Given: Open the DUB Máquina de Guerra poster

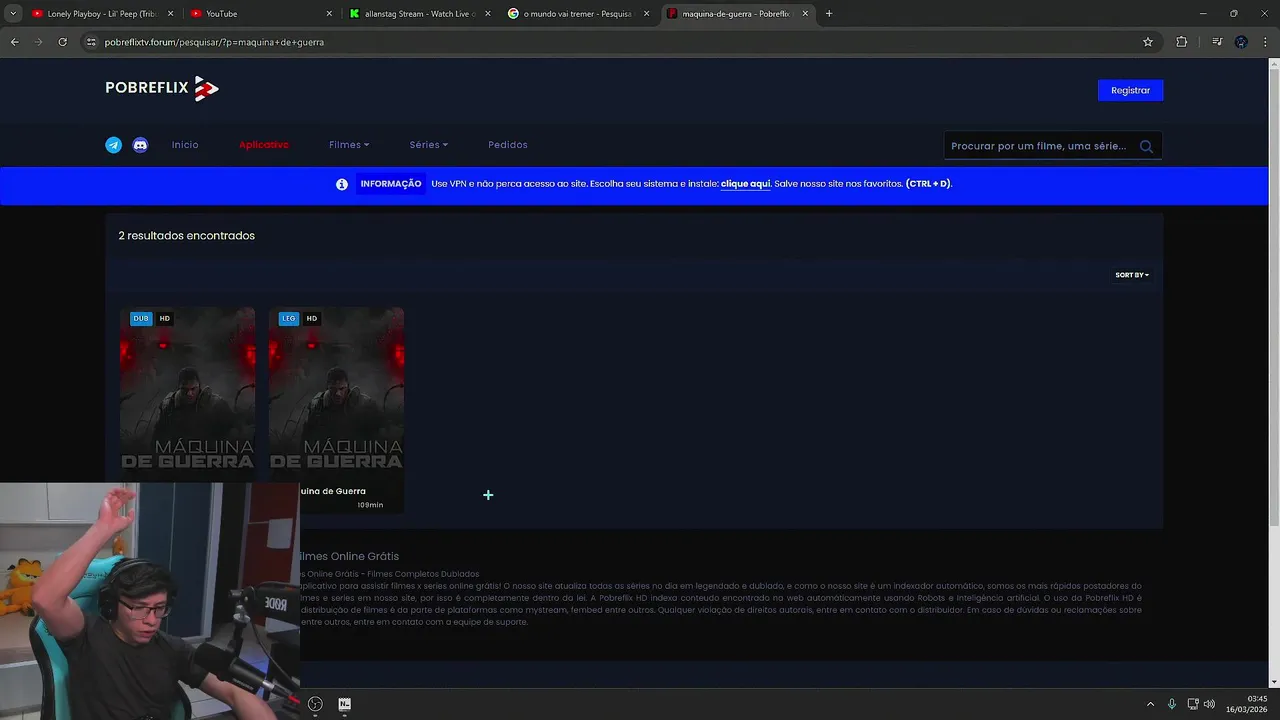Looking at the screenshot, I should click(188, 395).
